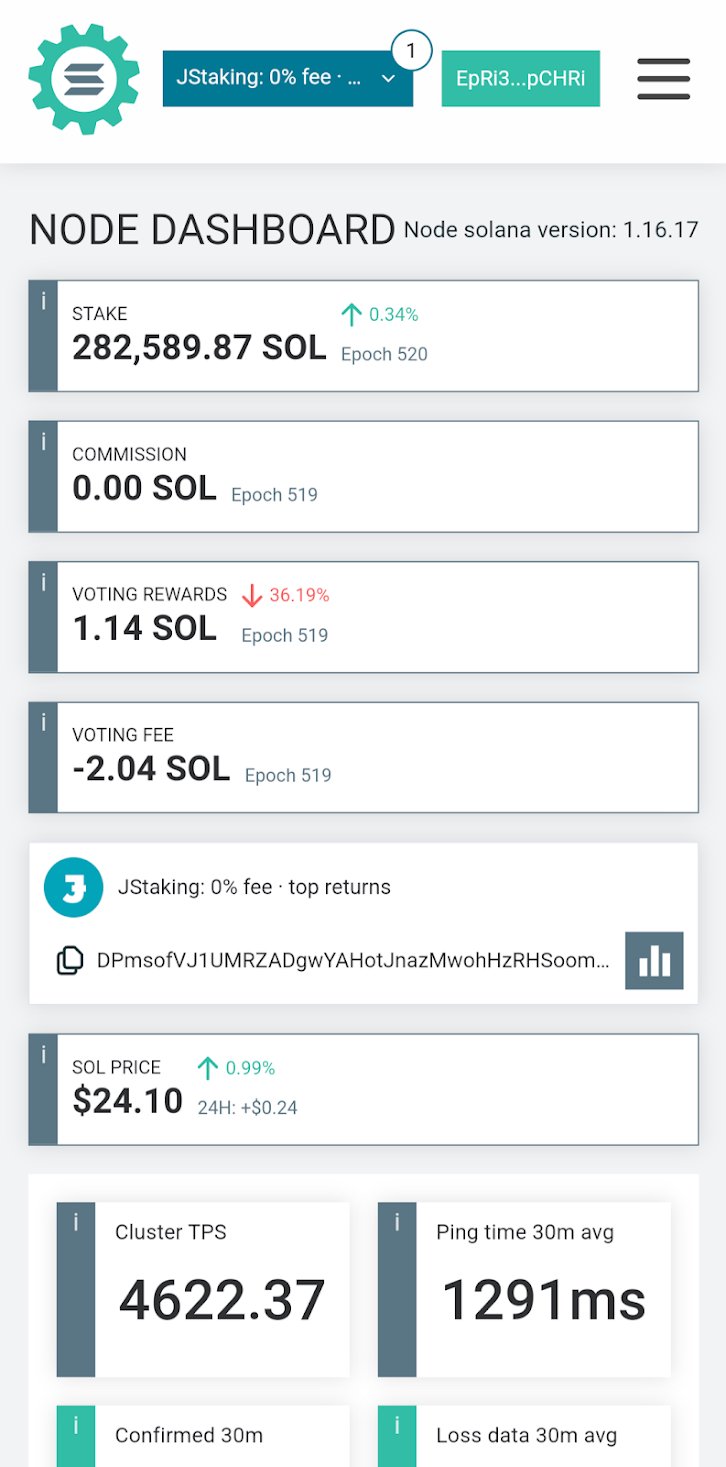
Task: Click the green up arrow beside 0.34%
Action: [350, 314]
